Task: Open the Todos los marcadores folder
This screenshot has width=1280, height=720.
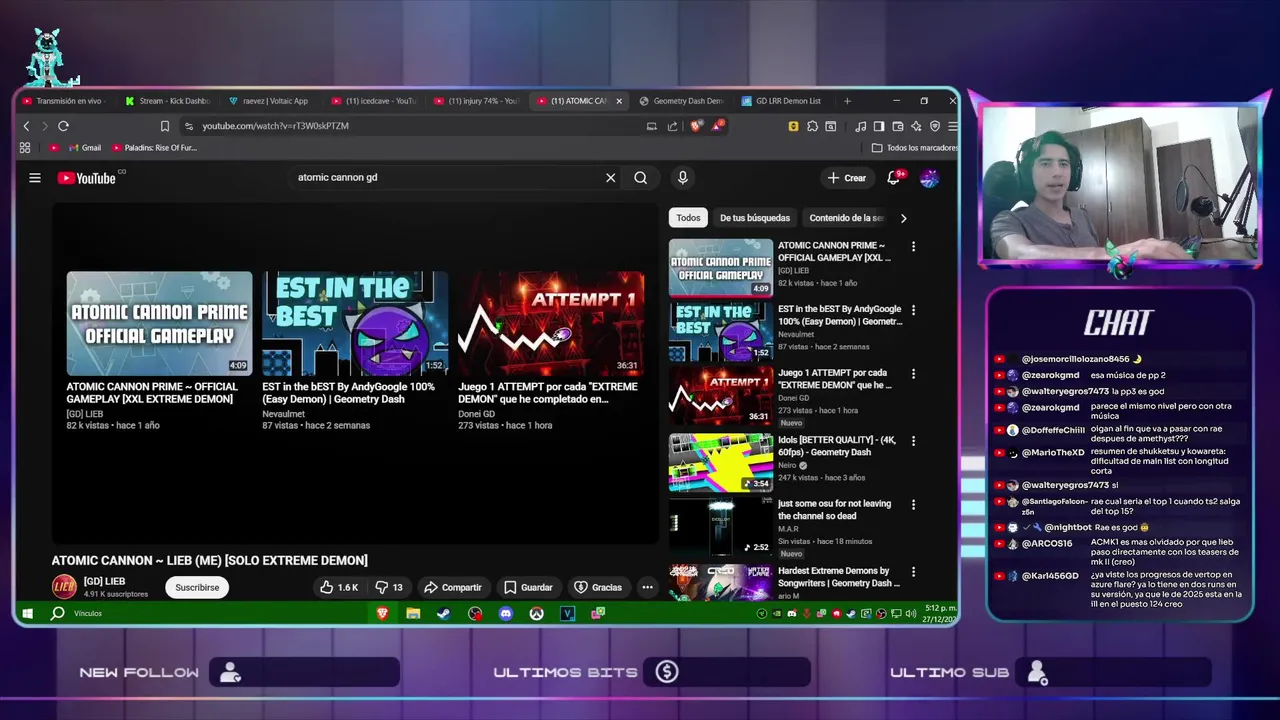Action: tap(915, 148)
